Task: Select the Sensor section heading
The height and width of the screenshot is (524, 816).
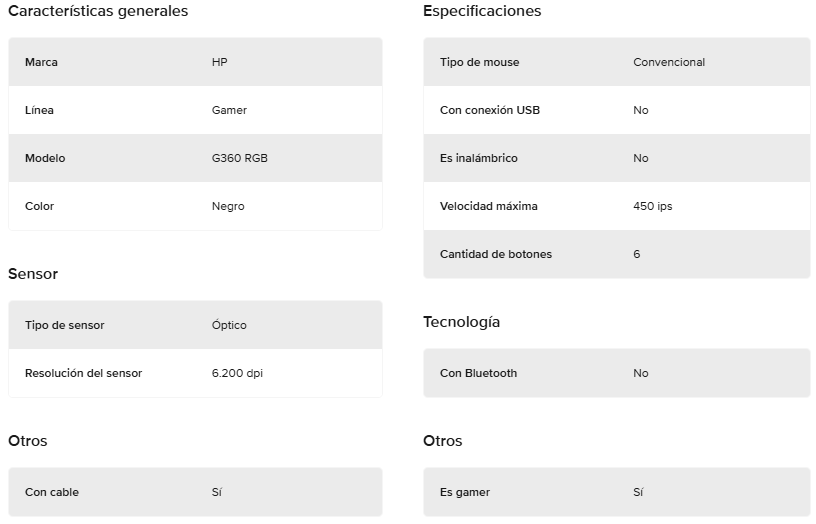Action: 33,274
